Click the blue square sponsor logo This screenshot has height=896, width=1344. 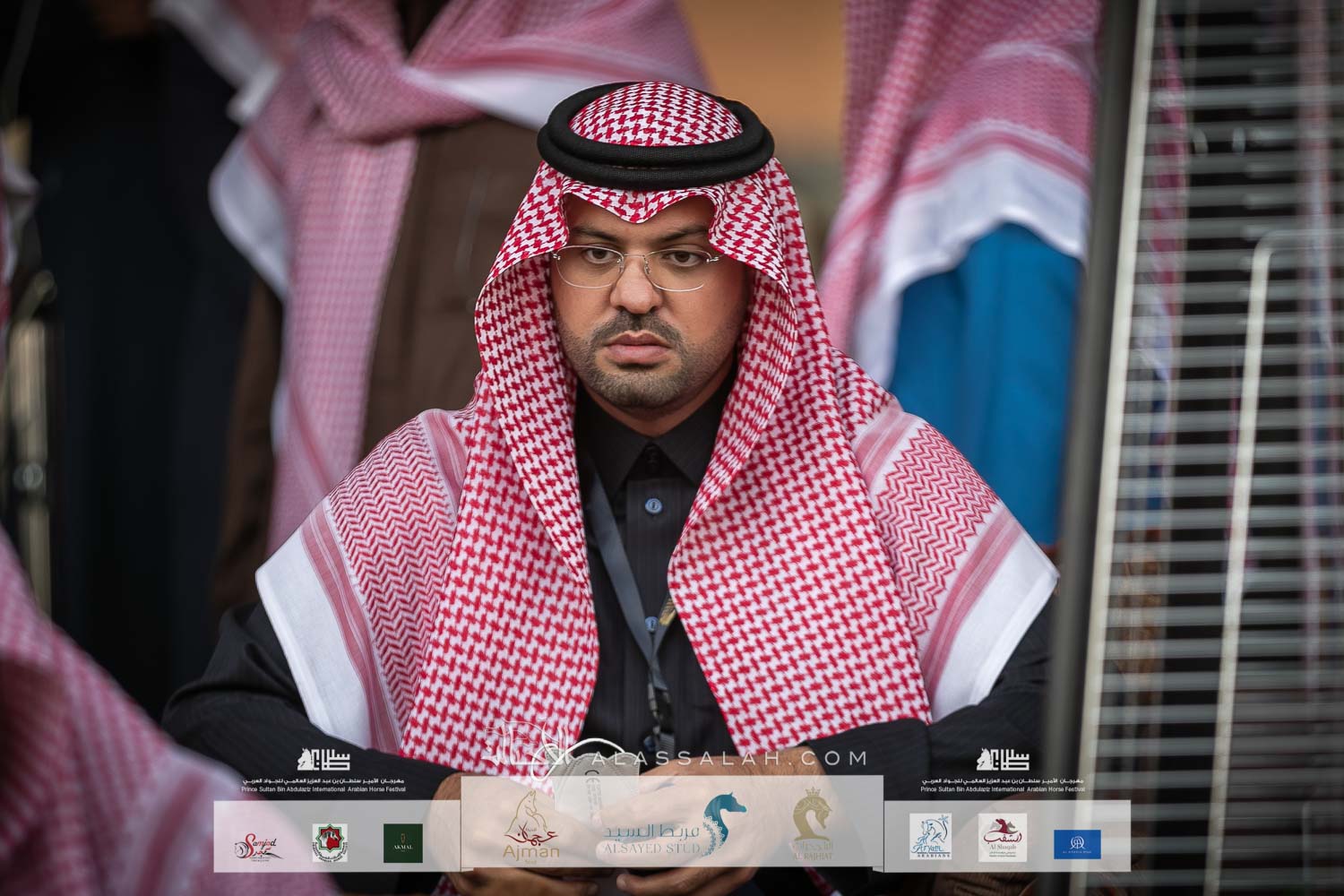[x=1077, y=844]
